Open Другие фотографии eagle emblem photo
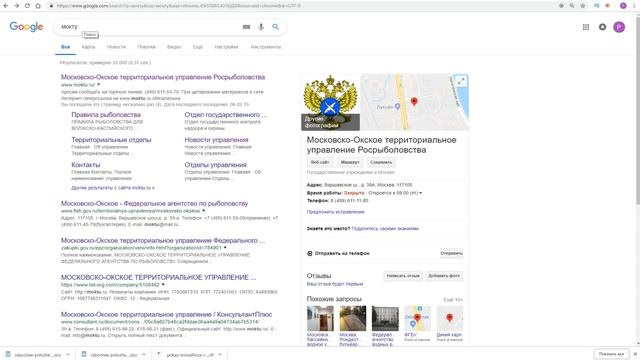Screen dimensions: 640x360 click(x=330, y=102)
